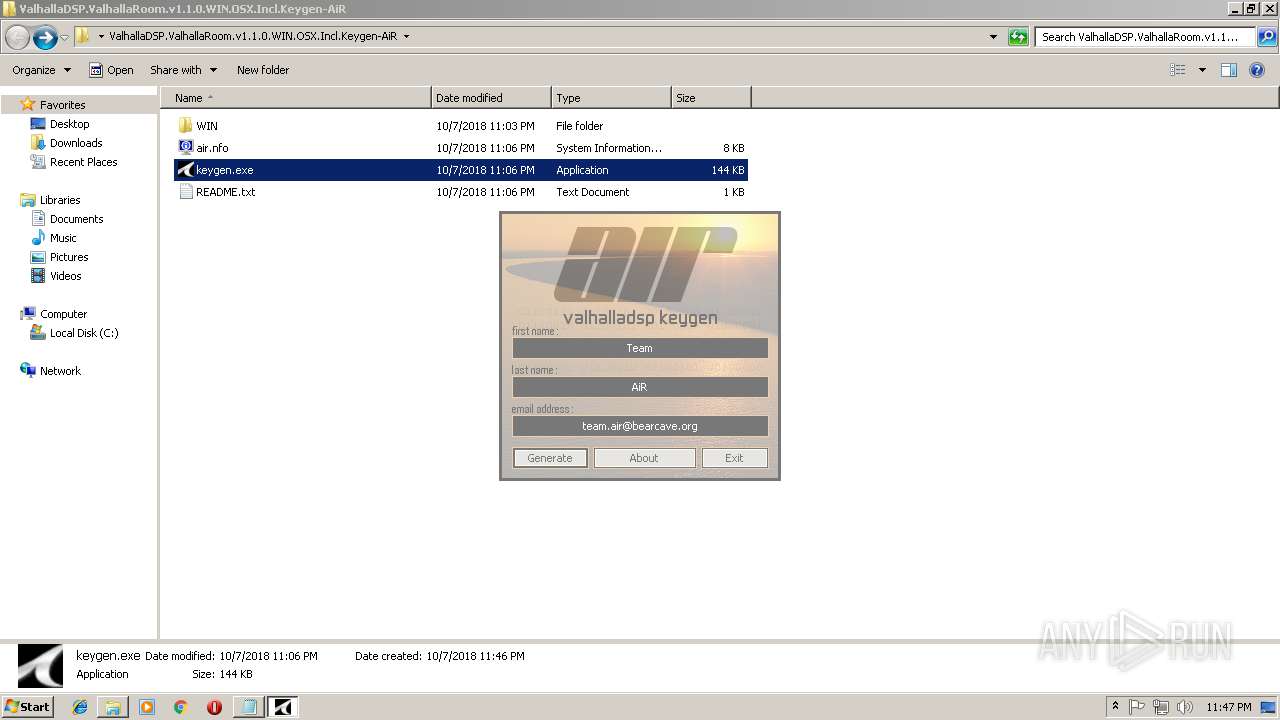Viewport: 1280px width, 720px height.
Task: Click the last name field containing AiR
Action: click(x=640, y=387)
